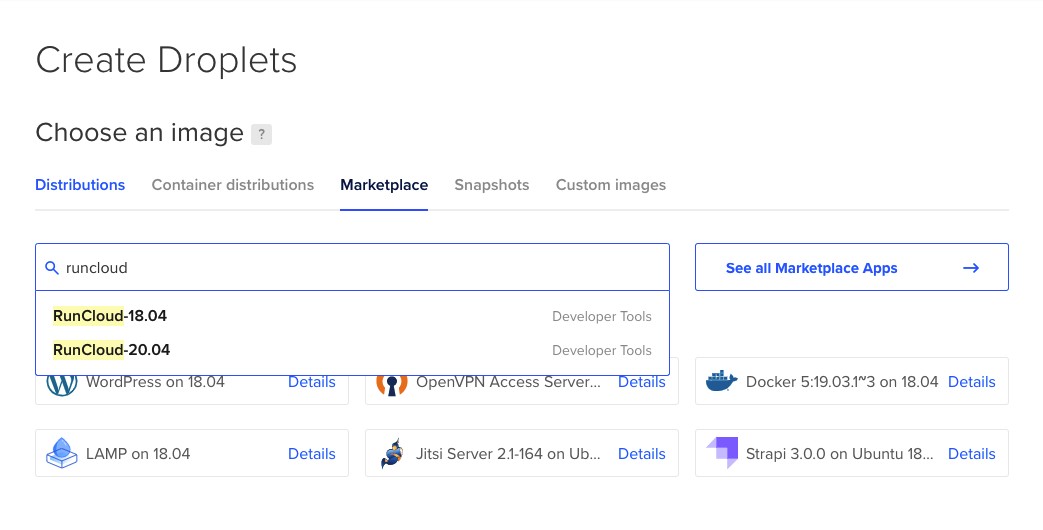Open the Custom images tab
This screenshot has height=530, width=1043.
tap(611, 185)
